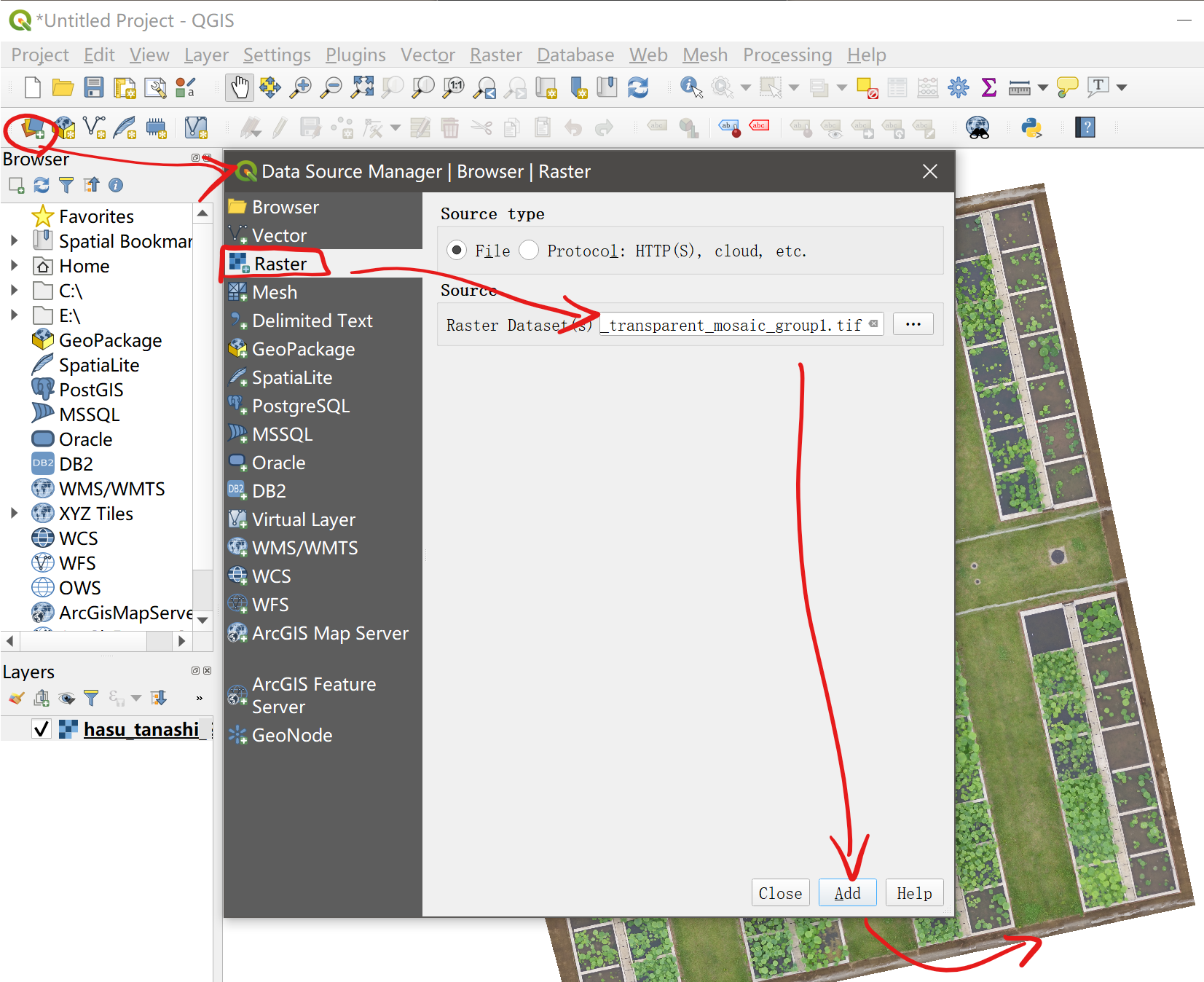Filter the Browser panel

pyautogui.click(x=66, y=185)
